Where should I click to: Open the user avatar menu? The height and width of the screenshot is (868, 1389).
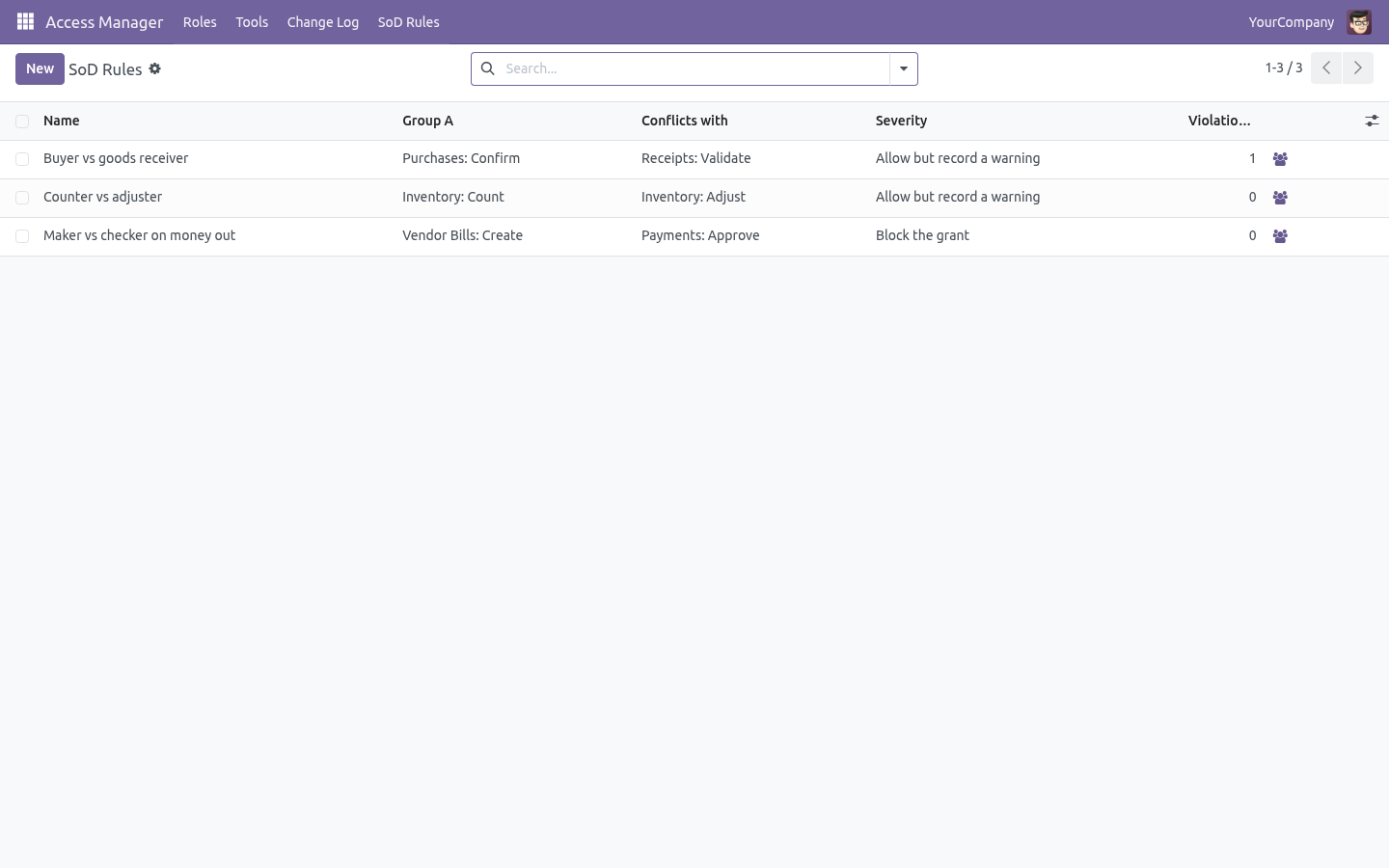pyautogui.click(x=1359, y=22)
